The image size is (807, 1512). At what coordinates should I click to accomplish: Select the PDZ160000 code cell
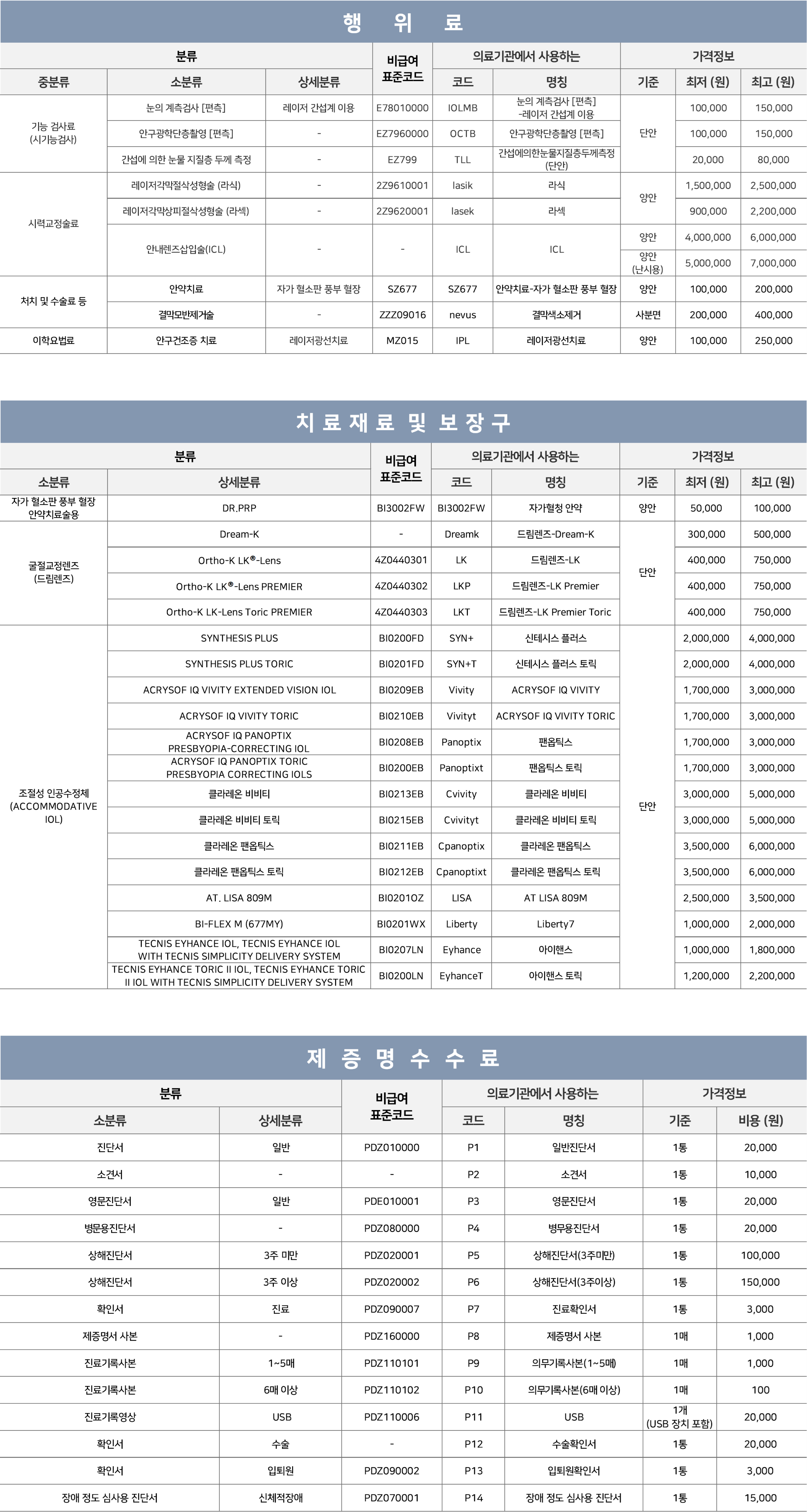(x=392, y=1337)
